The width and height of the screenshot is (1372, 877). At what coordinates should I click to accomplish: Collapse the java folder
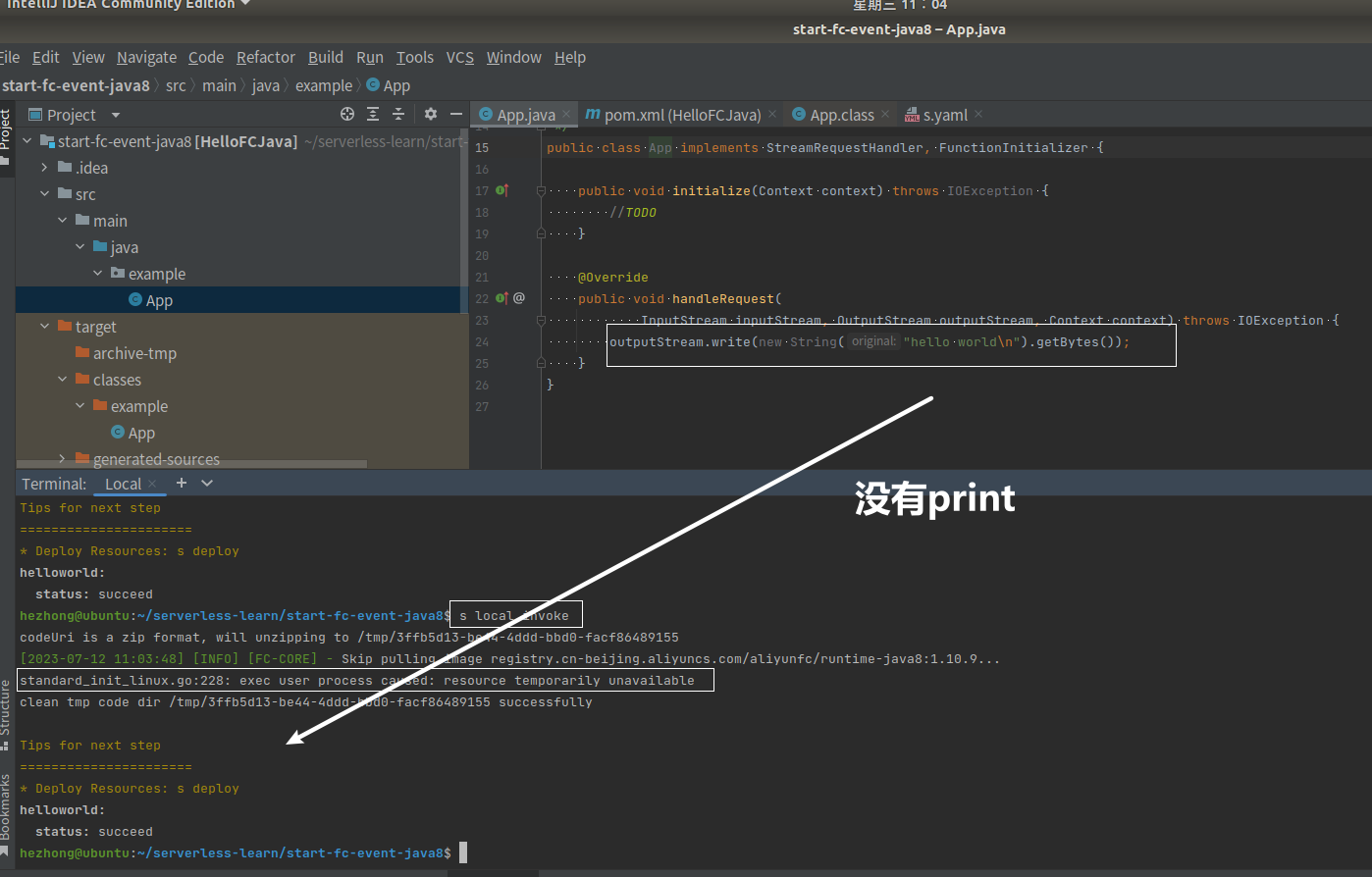pyautogui.click(x=80, y=247)
